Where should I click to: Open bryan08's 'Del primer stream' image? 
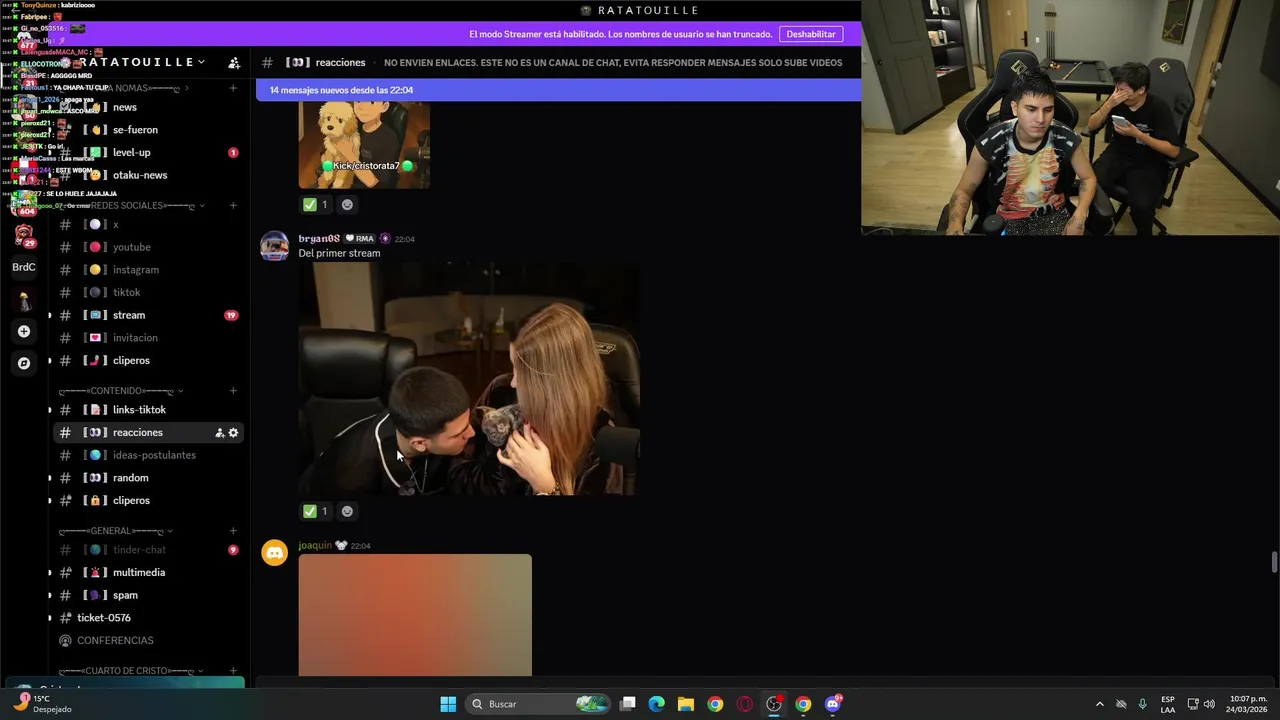(469, 379)
